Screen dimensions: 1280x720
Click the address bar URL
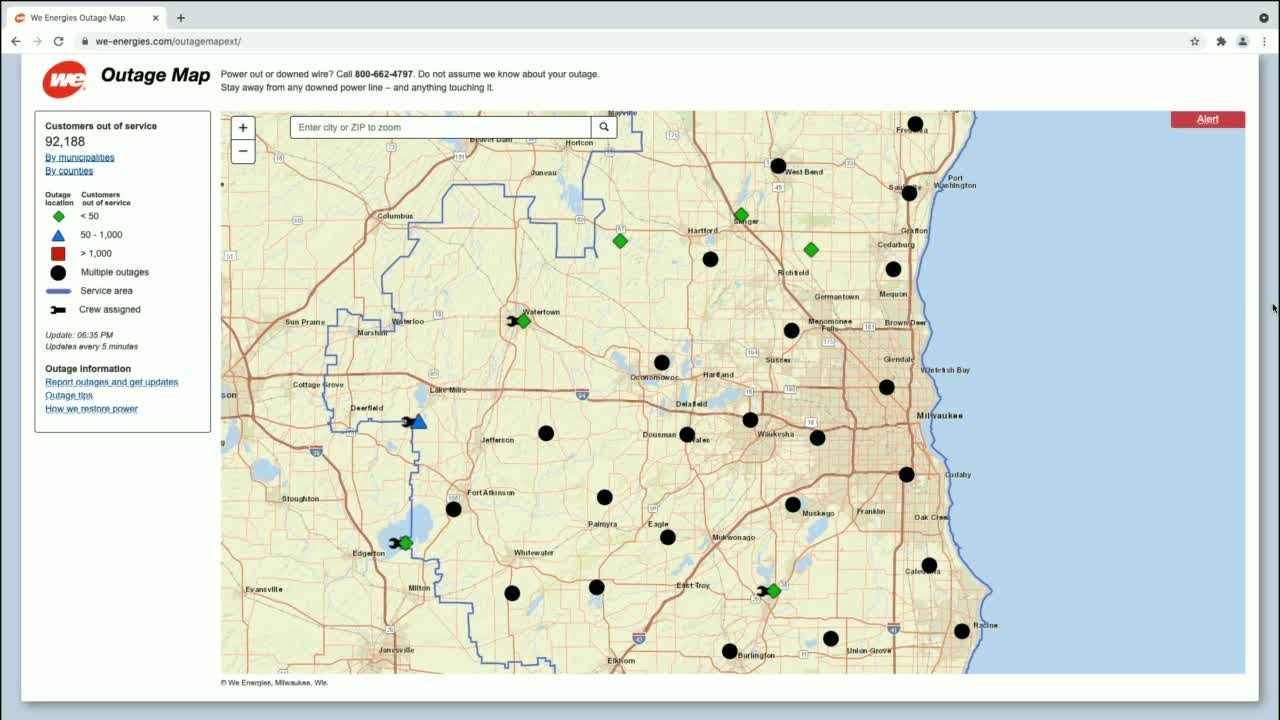pos(168,41)
